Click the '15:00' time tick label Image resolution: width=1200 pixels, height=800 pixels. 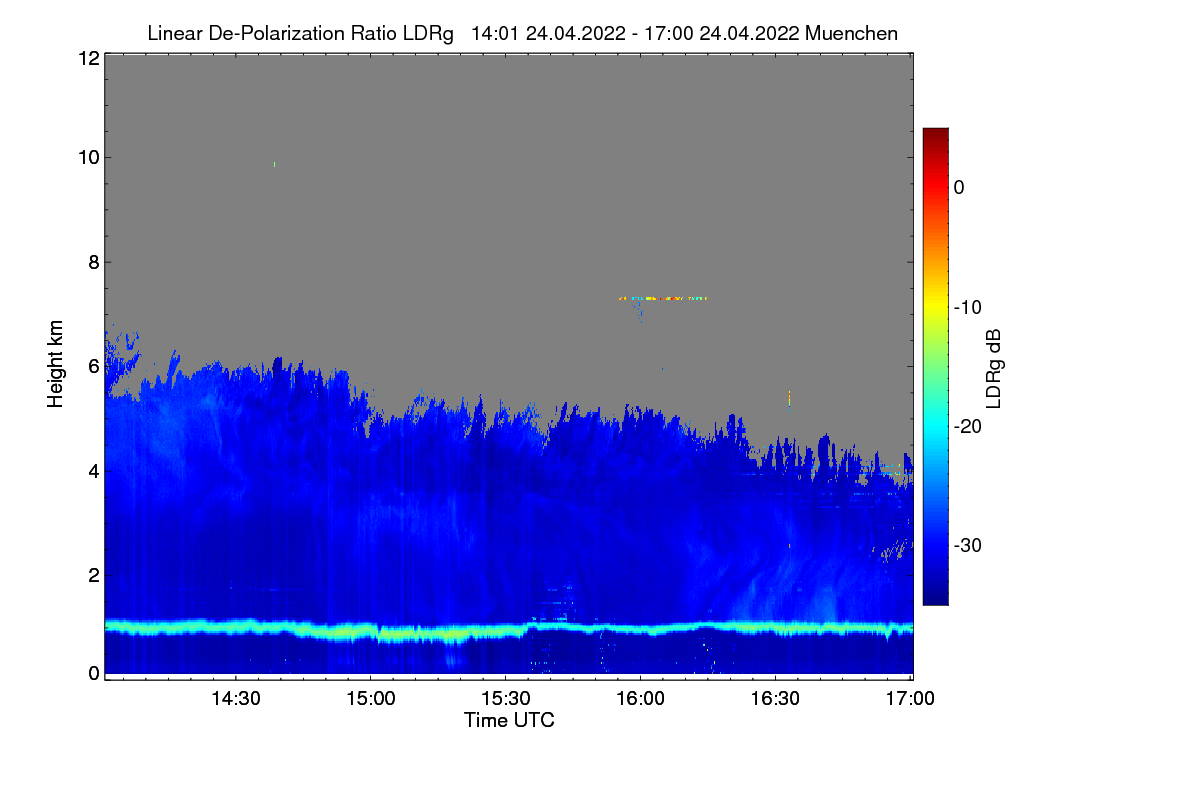click(x=370, y=699)
